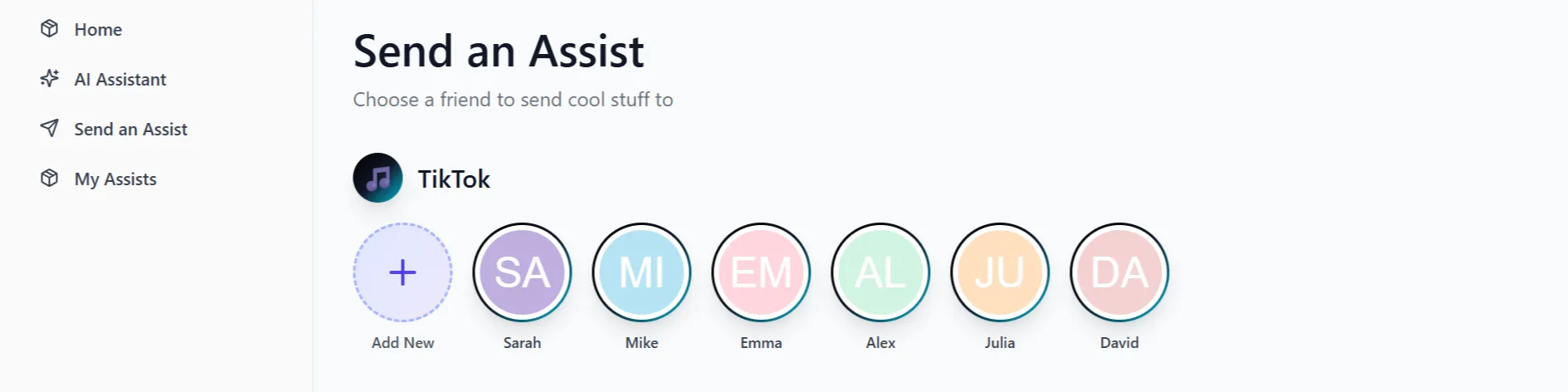Select Sarah's SA avatar

point(522,272)
